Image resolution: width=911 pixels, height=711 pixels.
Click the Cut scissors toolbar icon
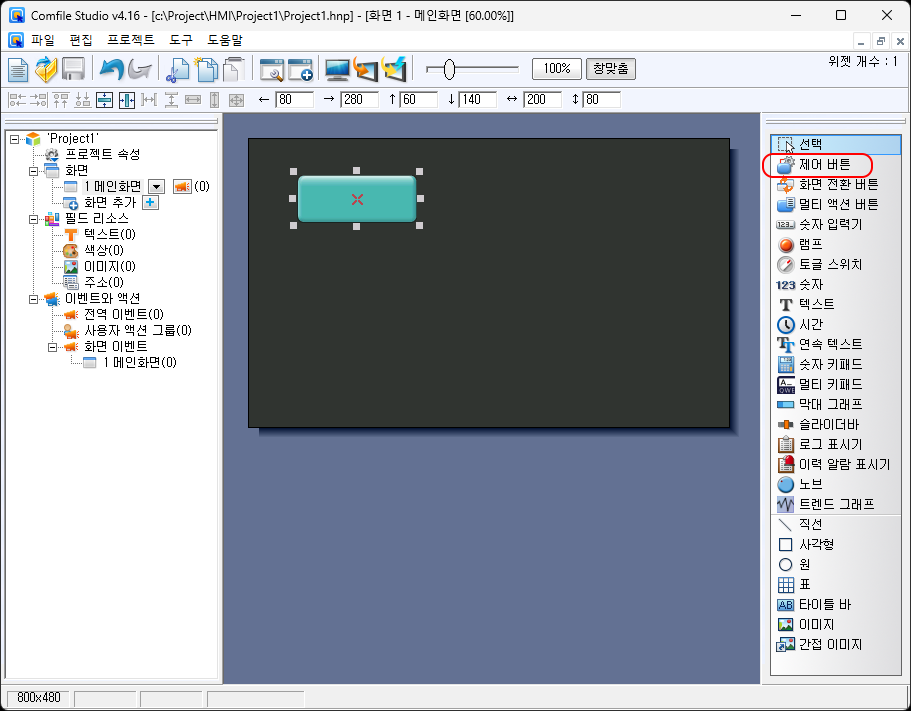click(x=177, y=69)
